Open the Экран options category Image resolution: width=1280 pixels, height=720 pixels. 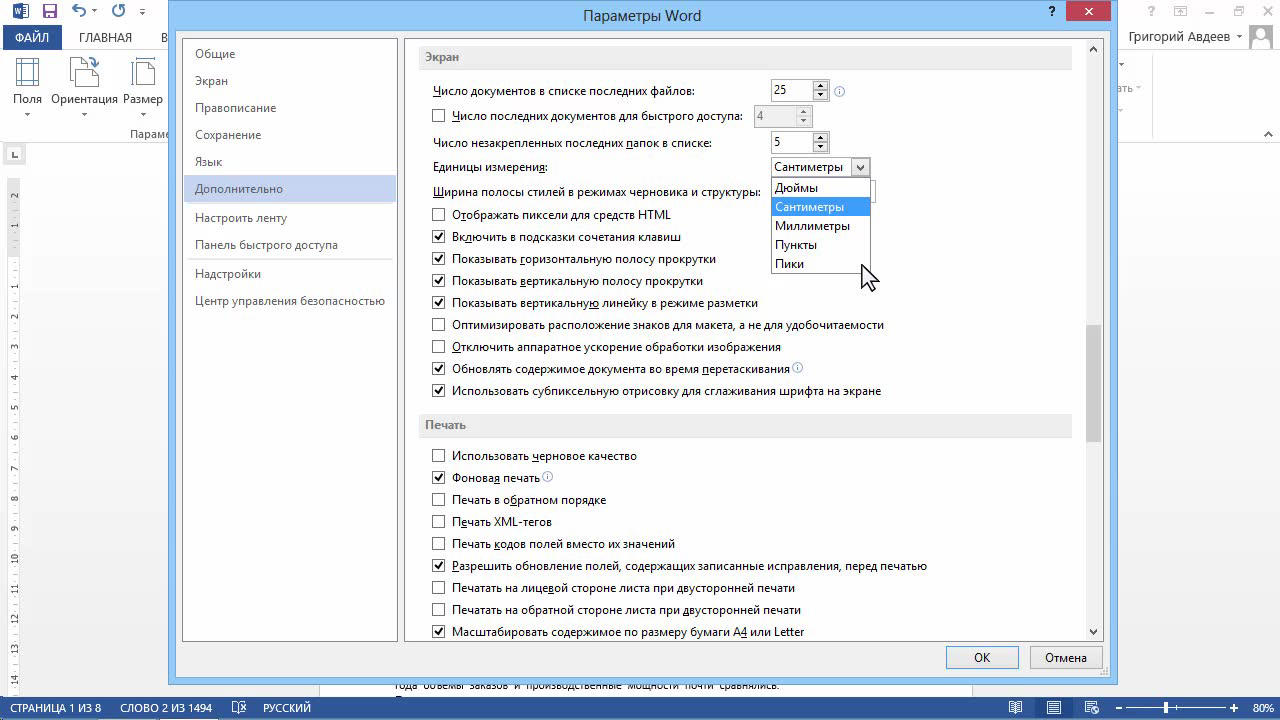click(290, 81)
